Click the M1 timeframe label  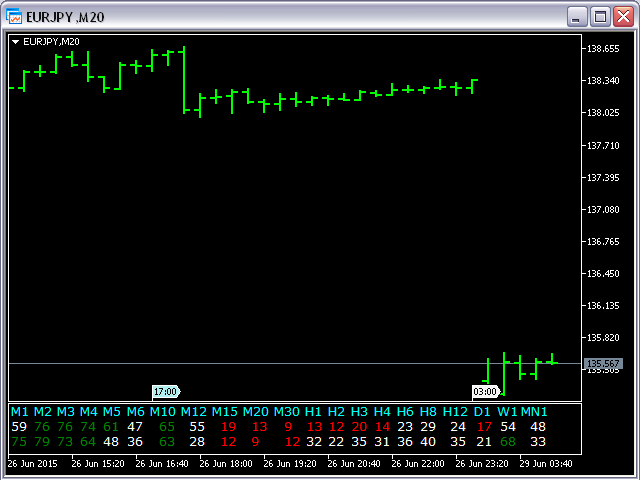pos(19,411)
